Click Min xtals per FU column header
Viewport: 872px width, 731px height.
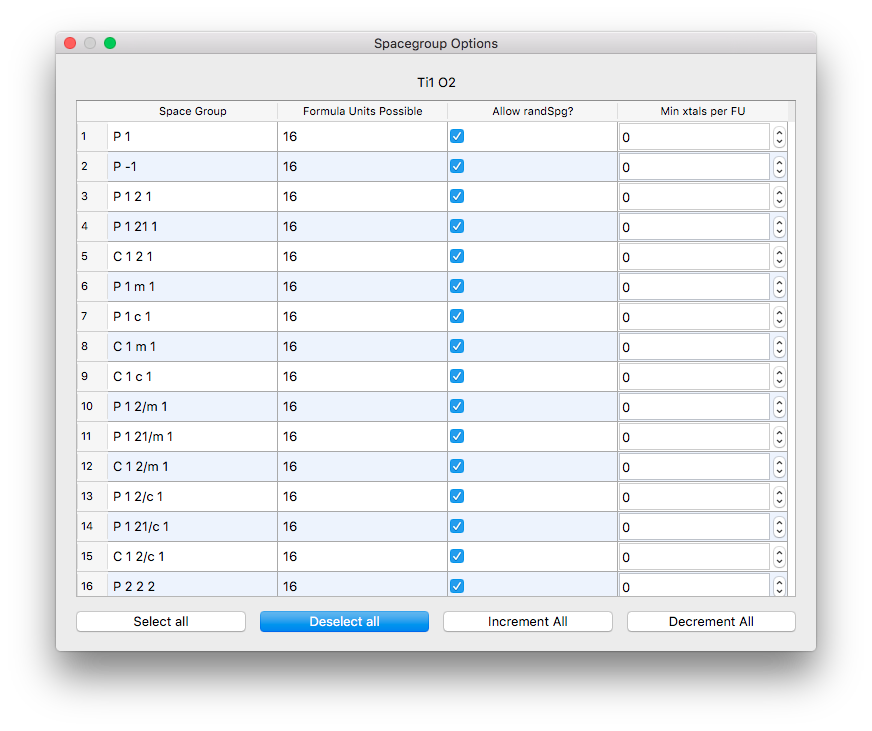click(703, 111)
